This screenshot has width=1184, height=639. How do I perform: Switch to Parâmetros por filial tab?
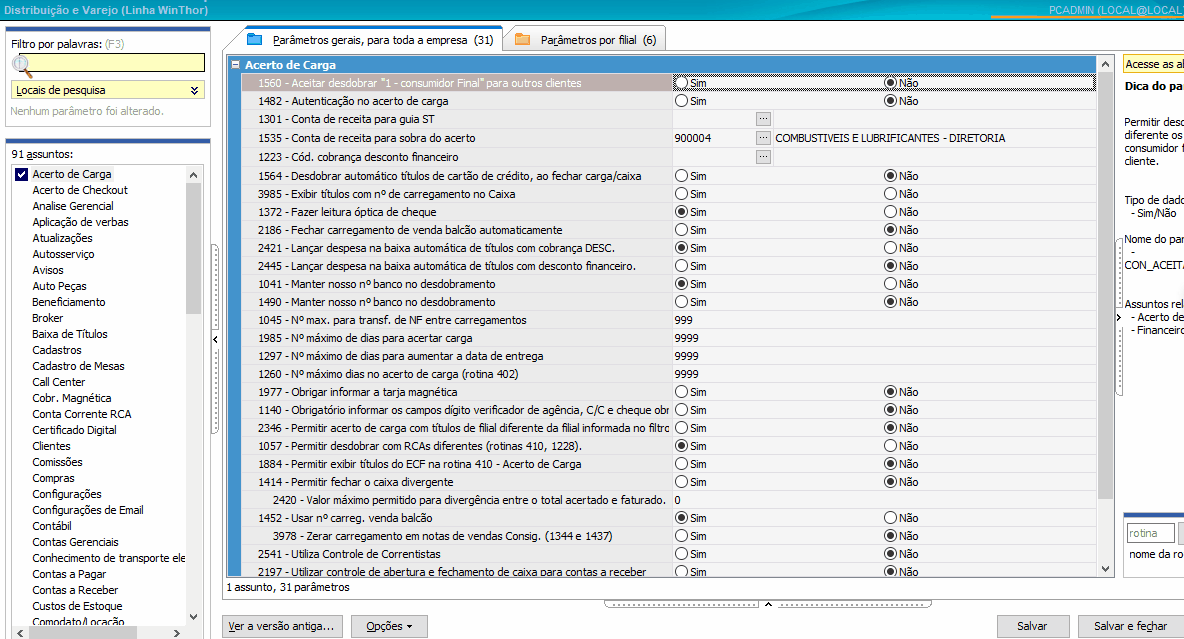(x=585, y=39)
